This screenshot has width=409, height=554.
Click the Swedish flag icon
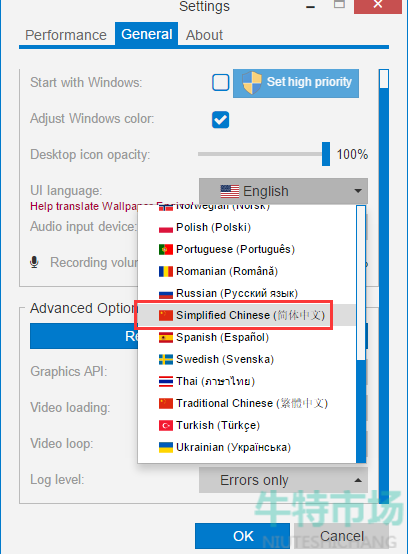pos(166,360)
